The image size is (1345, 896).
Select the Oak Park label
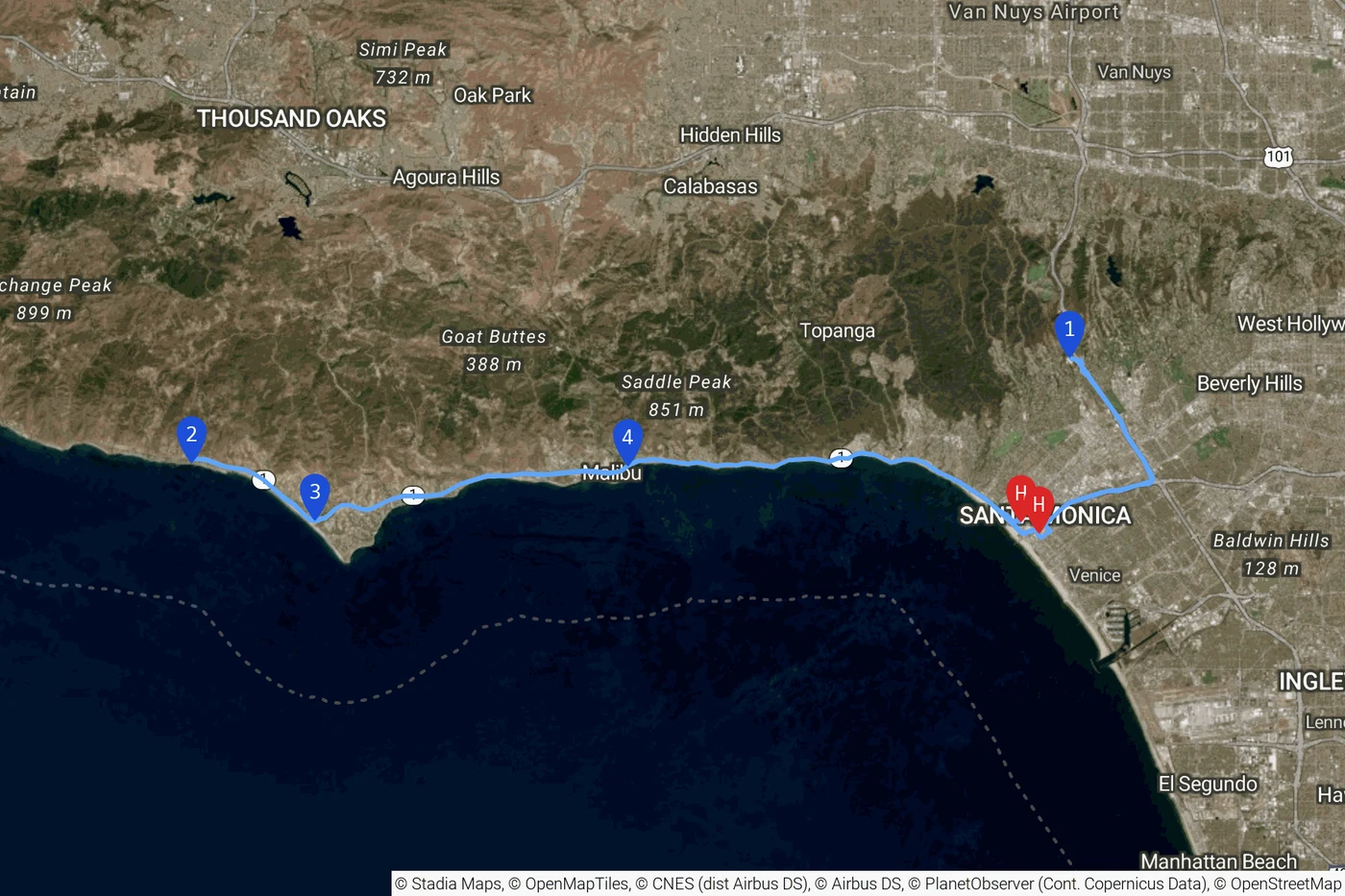(x=492, y=95)
